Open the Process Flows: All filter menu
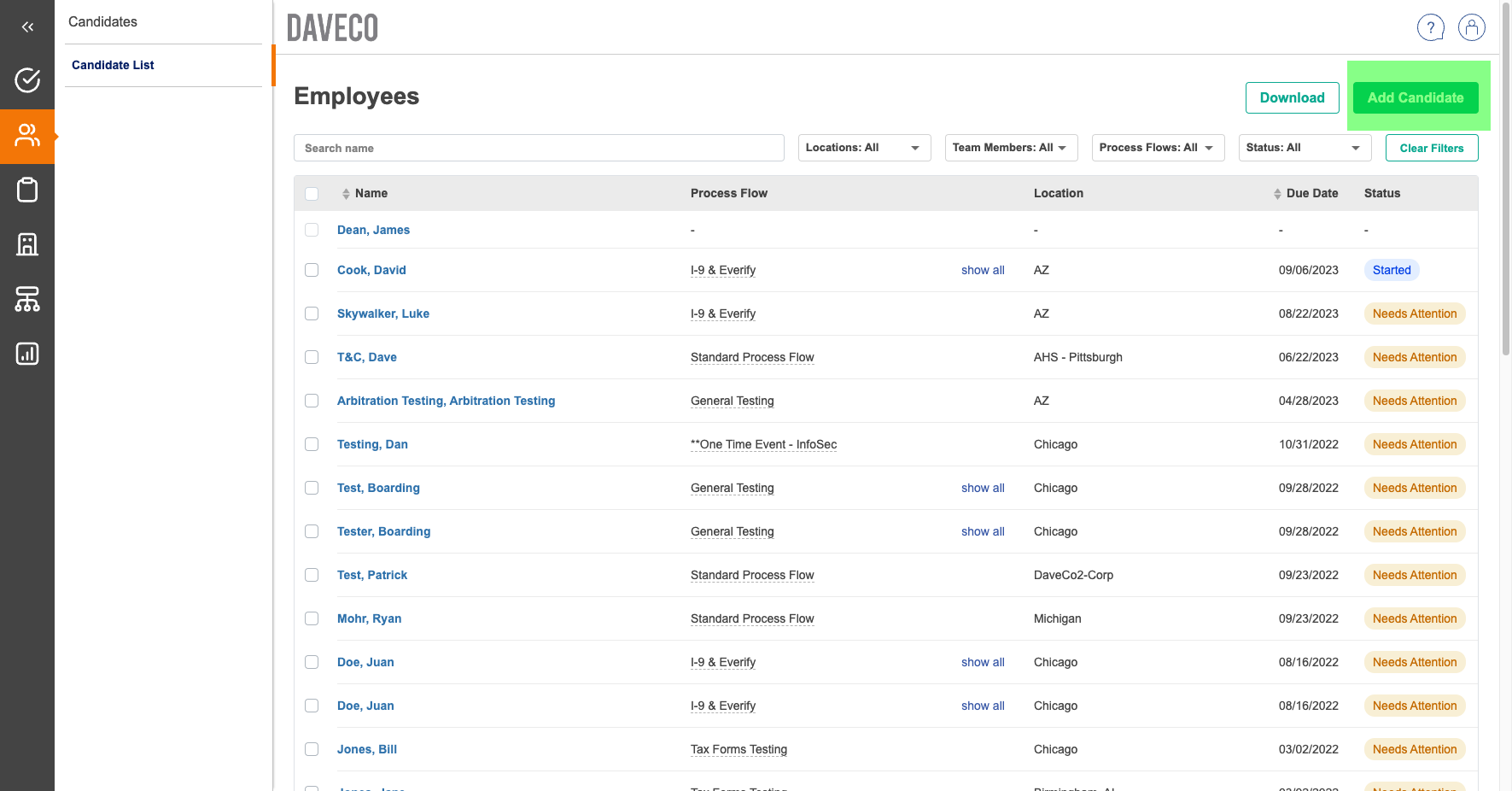 click(x=1157, y=148)
